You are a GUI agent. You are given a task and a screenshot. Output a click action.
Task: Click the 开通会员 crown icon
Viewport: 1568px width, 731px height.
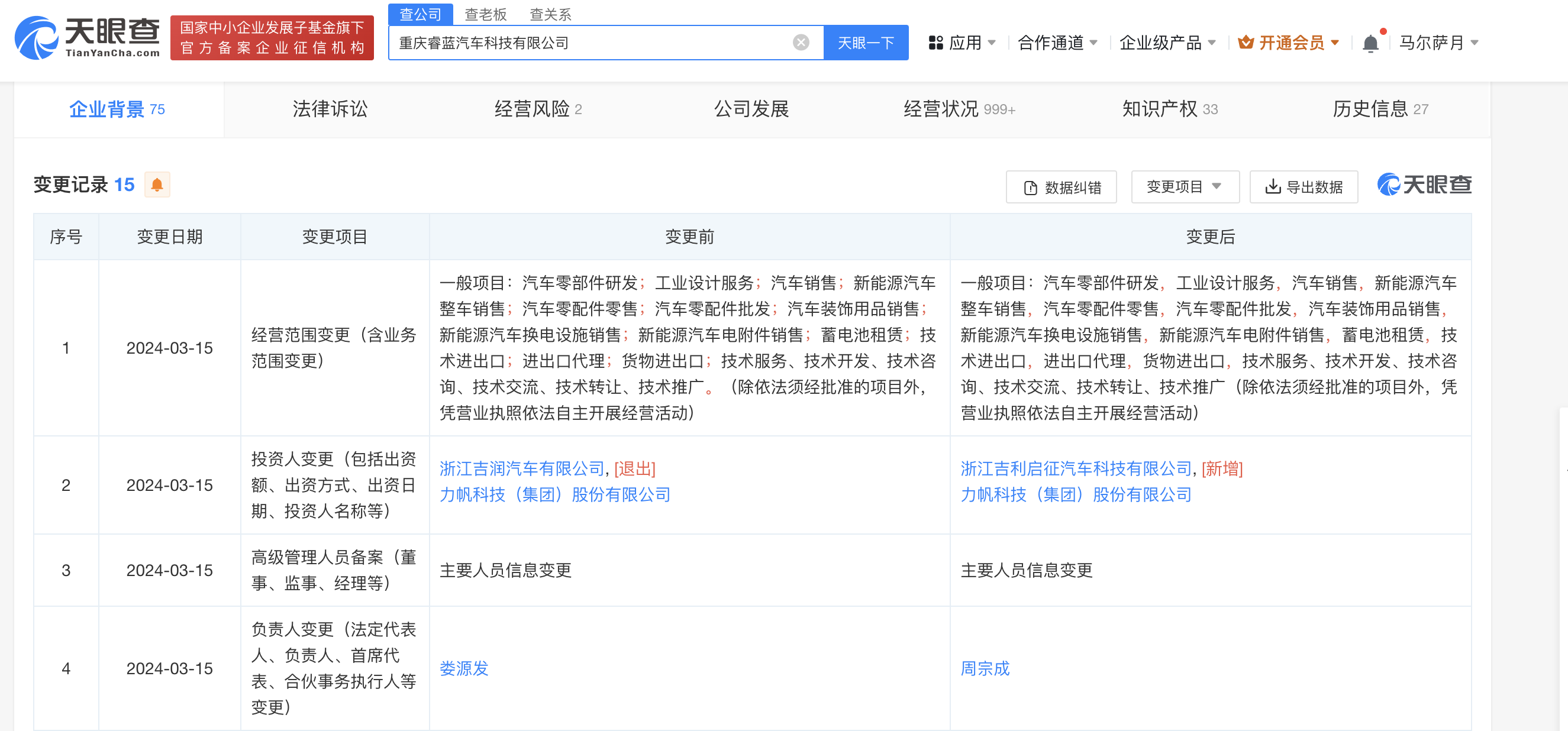(x=1246, y=43)
